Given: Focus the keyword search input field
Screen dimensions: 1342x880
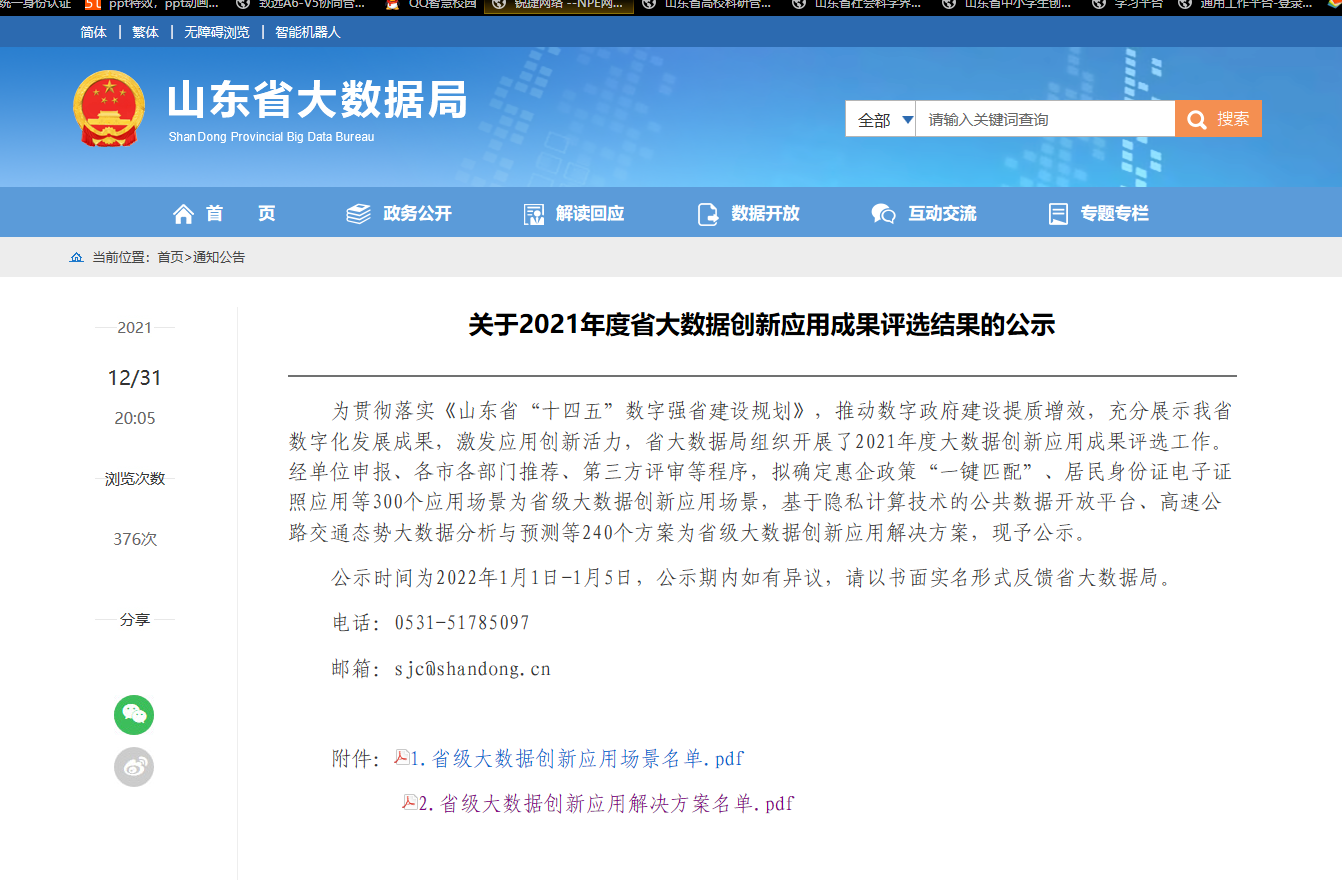Looking at the screenshot, I should point(1044,120).
